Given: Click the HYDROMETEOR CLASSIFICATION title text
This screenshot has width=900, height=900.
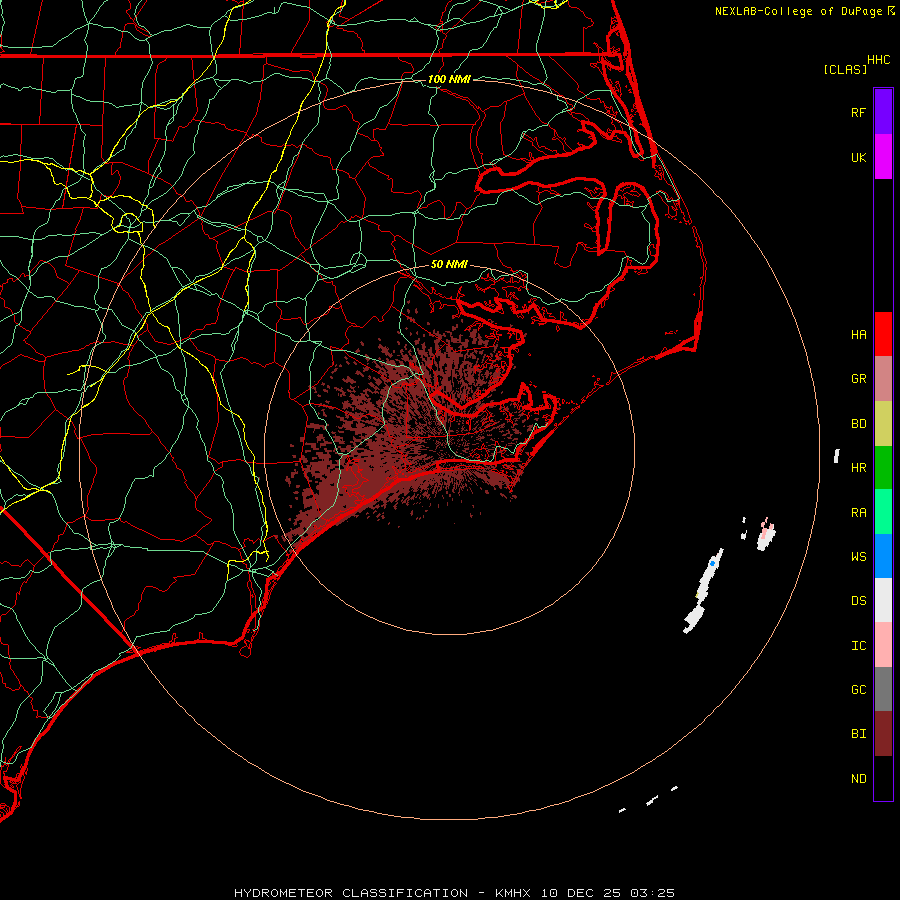Looking at the screenshot, I should pos(351,893).
